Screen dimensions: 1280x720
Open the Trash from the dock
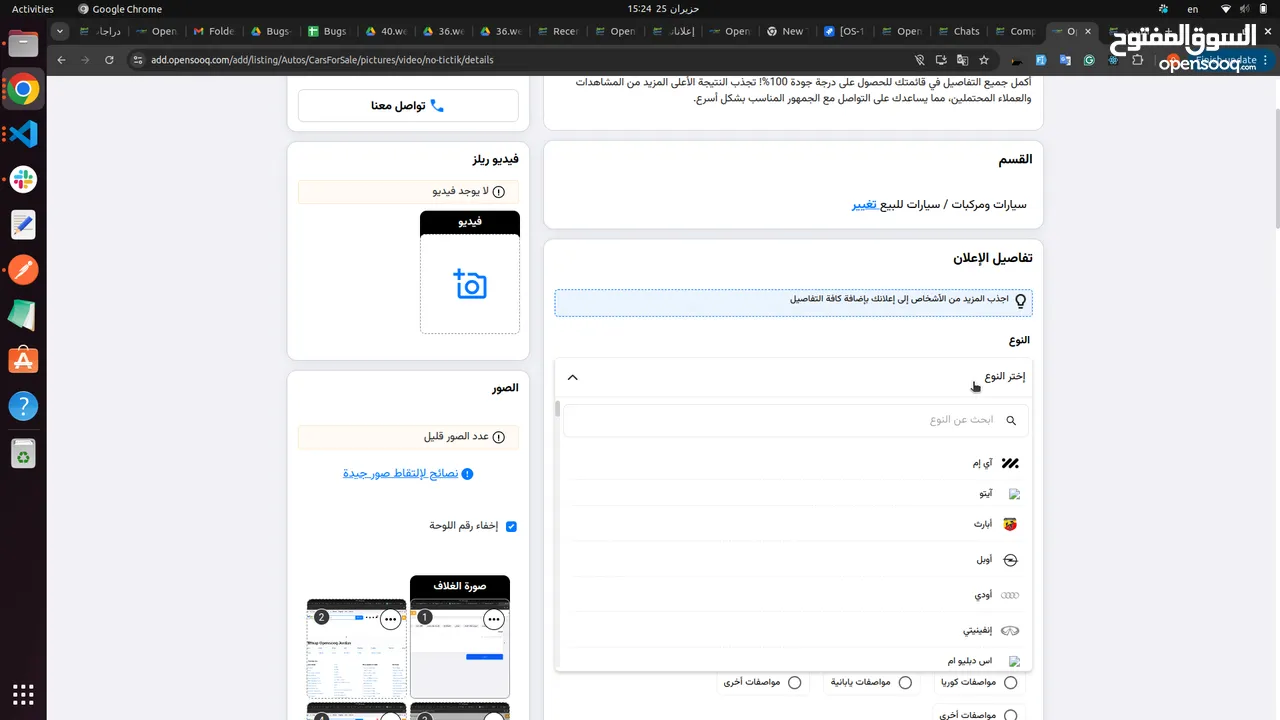tap(23, 454)
